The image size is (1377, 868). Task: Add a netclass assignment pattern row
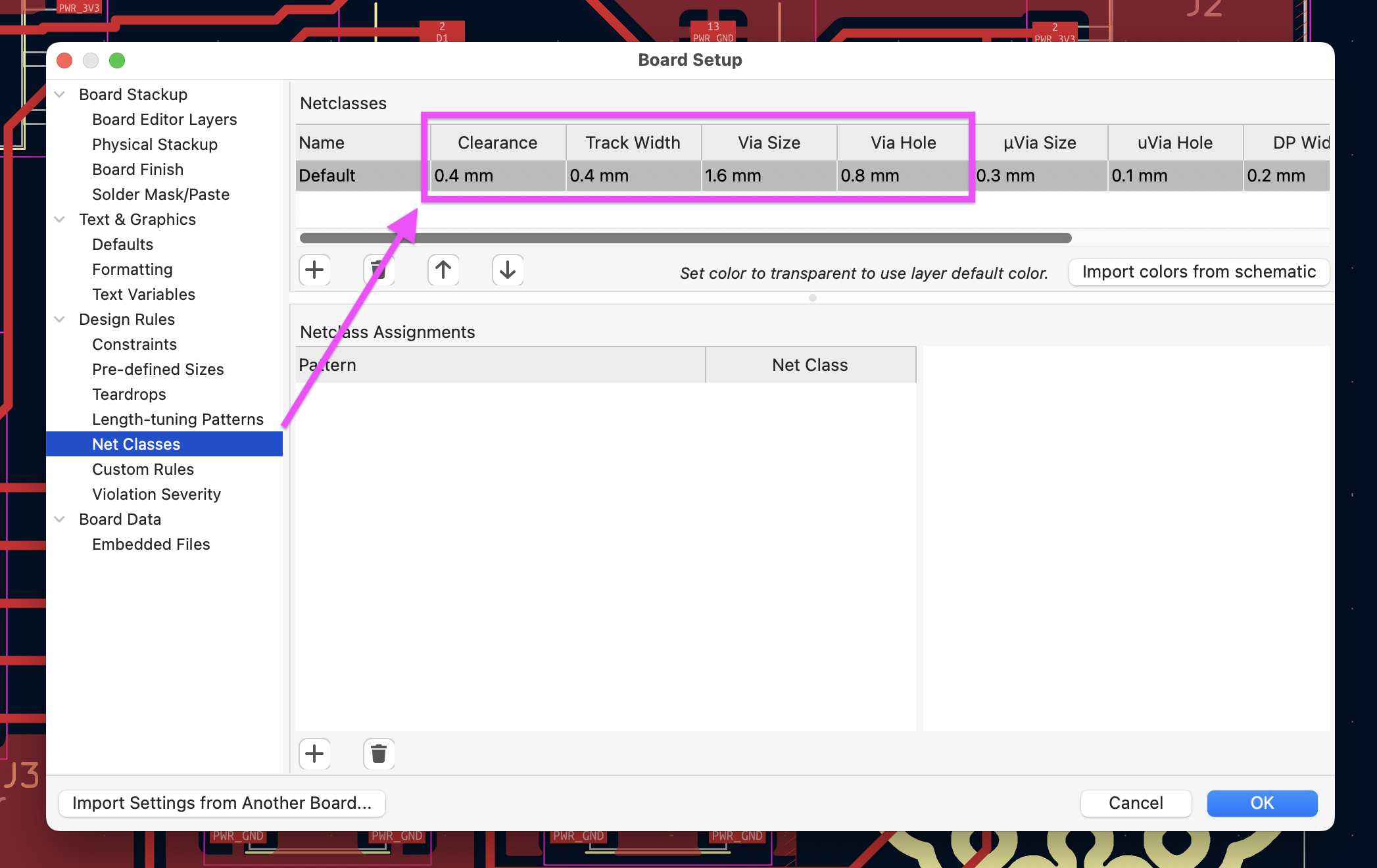pyautogui.click(x=314, y=754)
